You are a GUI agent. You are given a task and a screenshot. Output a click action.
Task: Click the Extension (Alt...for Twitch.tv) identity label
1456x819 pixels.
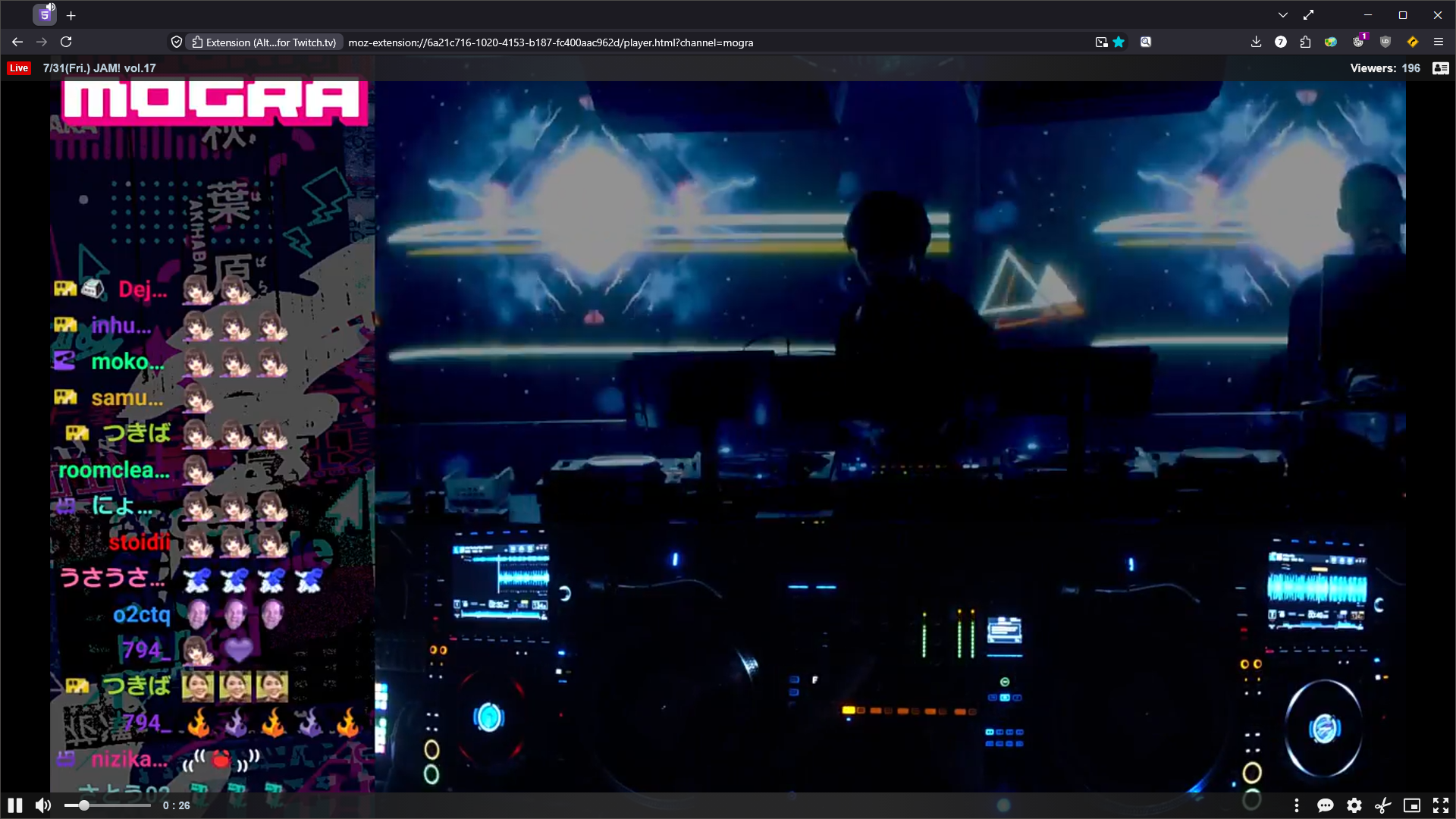[x=264, y=42]
